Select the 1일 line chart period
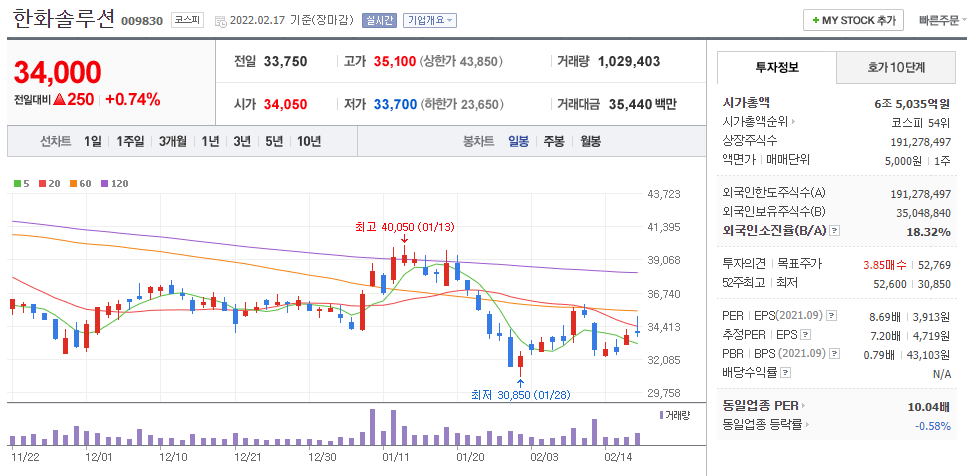This screenshot has height=476, width=975. click(x=93, y=141)
